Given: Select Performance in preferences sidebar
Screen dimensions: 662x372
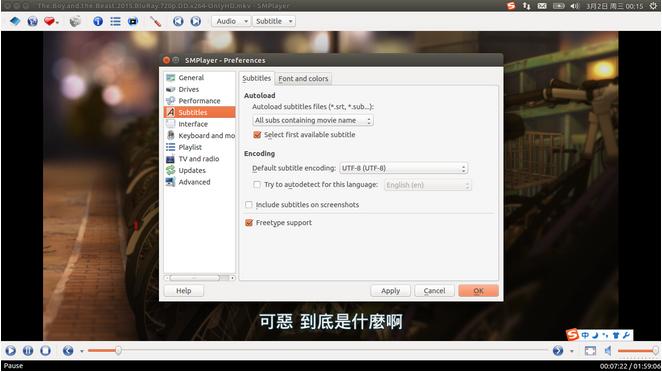Looking at the screenshot, I should coord(199,101).
